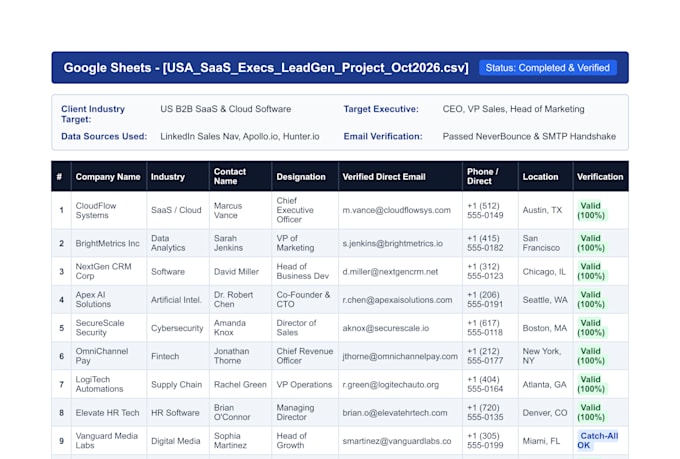Click phone number +1 (415) 555-0182
This screenshot has height=459, width=680.
point(485,243)
